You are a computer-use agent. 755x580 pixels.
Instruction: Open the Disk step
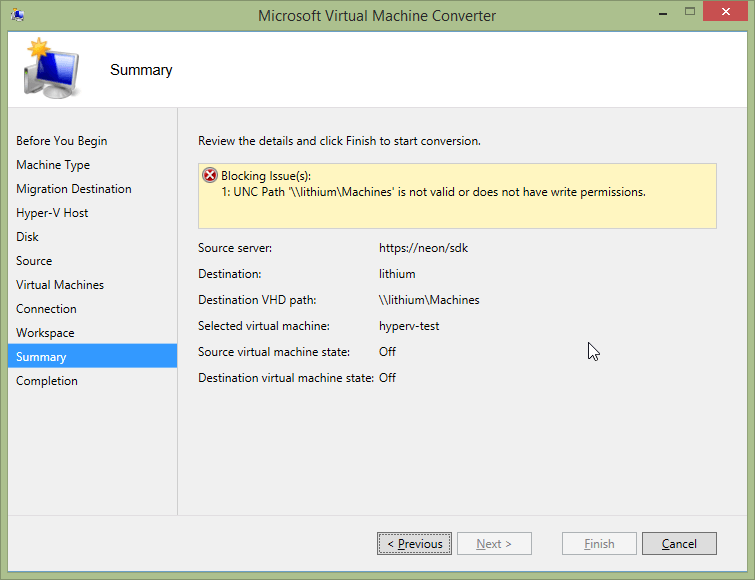tap(27, 237)
